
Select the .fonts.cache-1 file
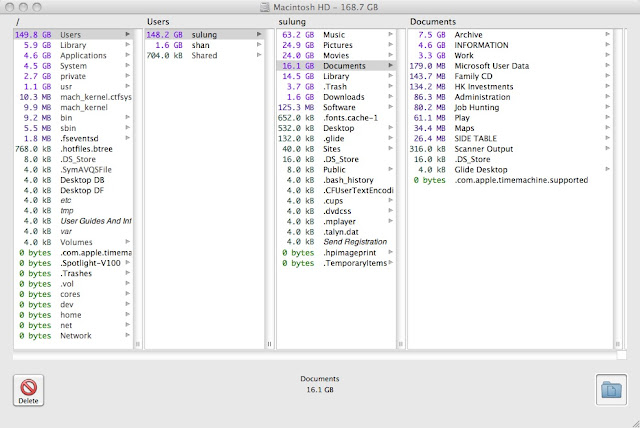coord(336,118)
